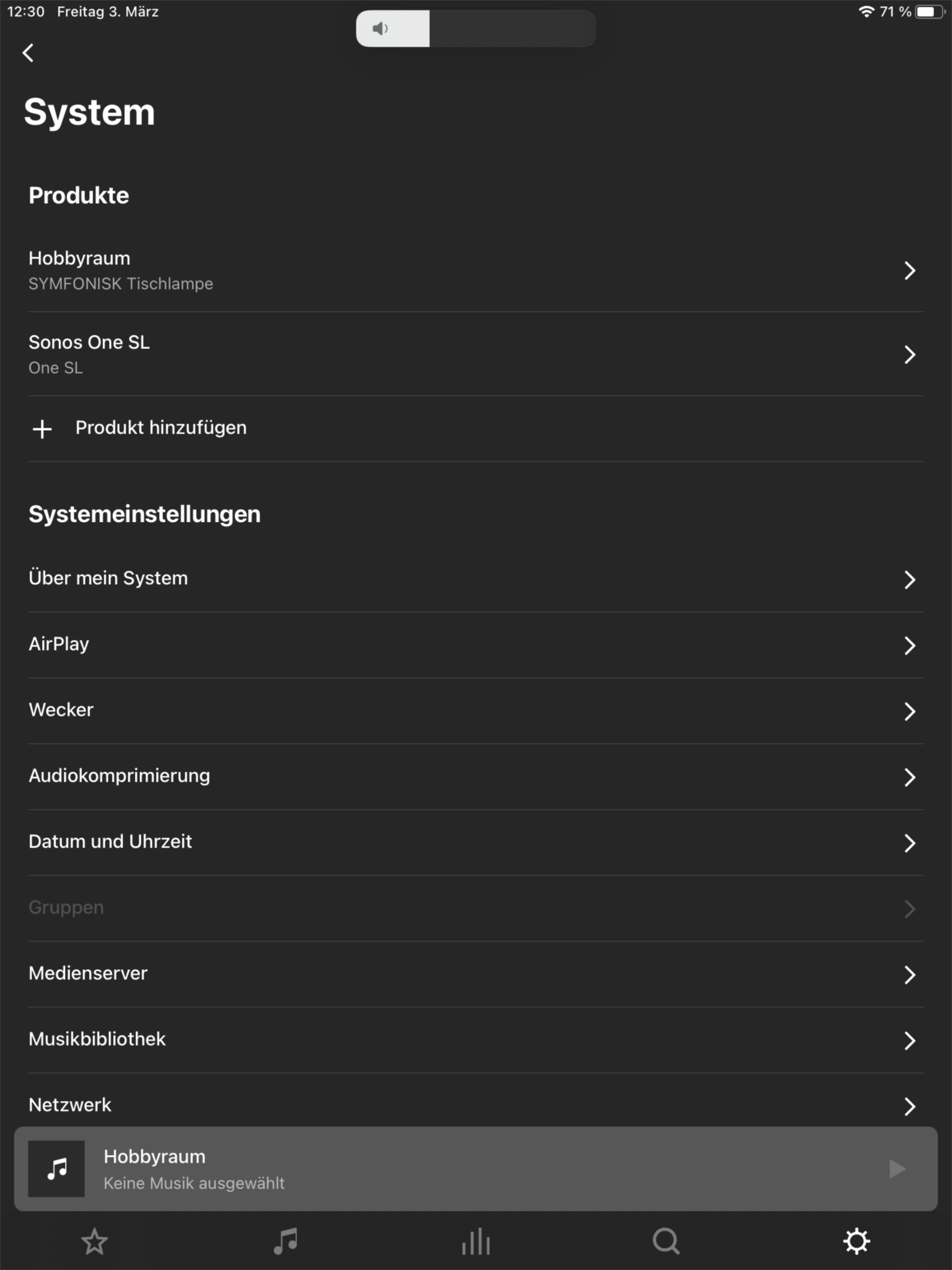Open Über mein System

pos(108,579)
